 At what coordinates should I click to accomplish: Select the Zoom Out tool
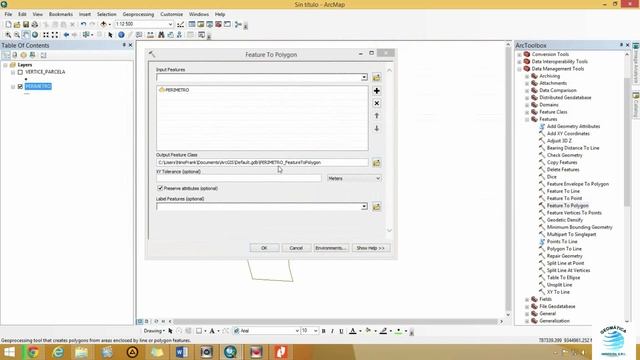(17, 35)
